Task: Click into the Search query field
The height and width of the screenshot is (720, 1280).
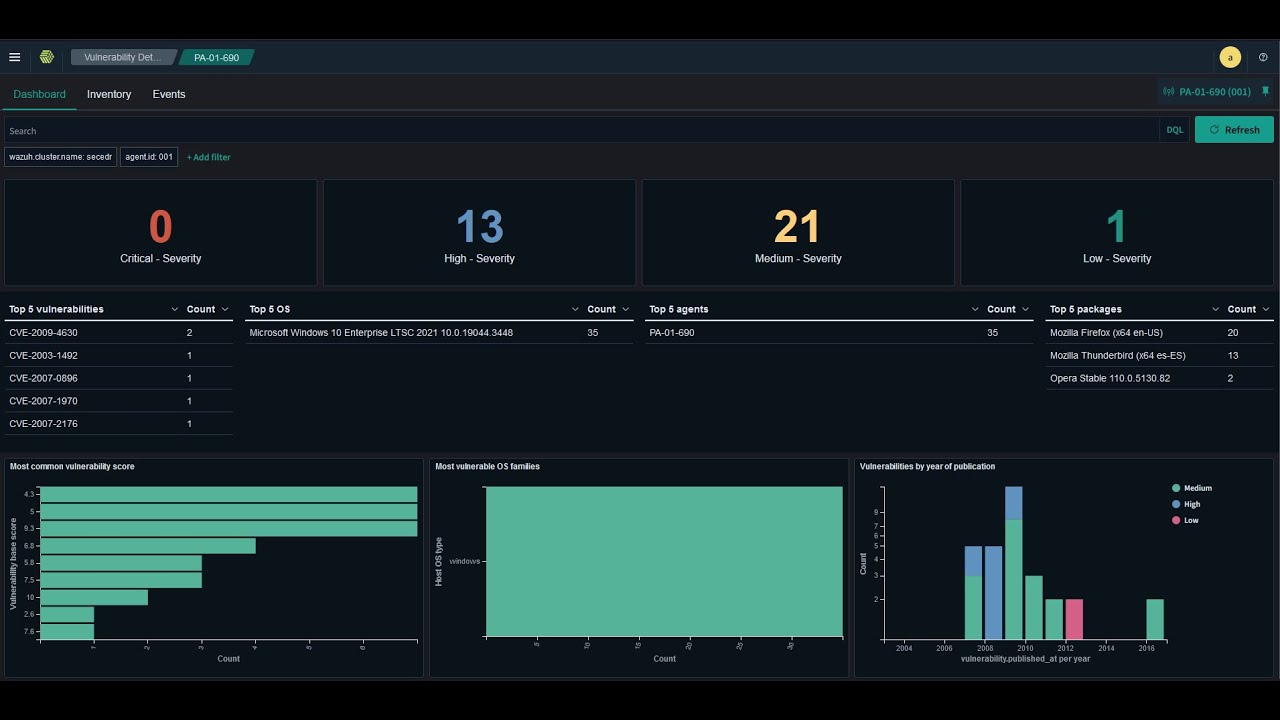Action: (x=582, y=130)
